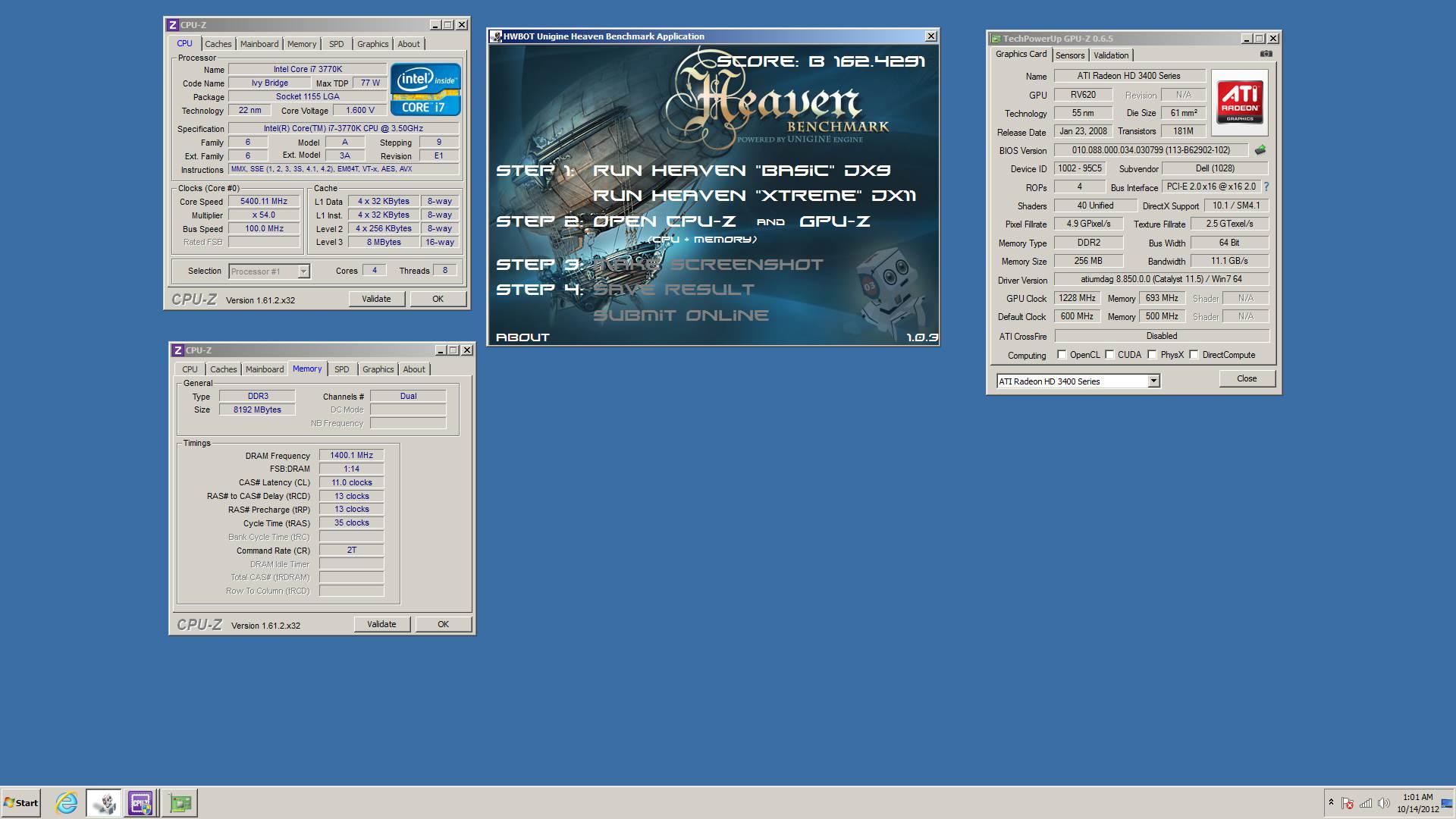This screenshot has height=819, width=1456.
Task: Open Mainboard tab in lower CPU-Z window
Action: click(265, 369)
